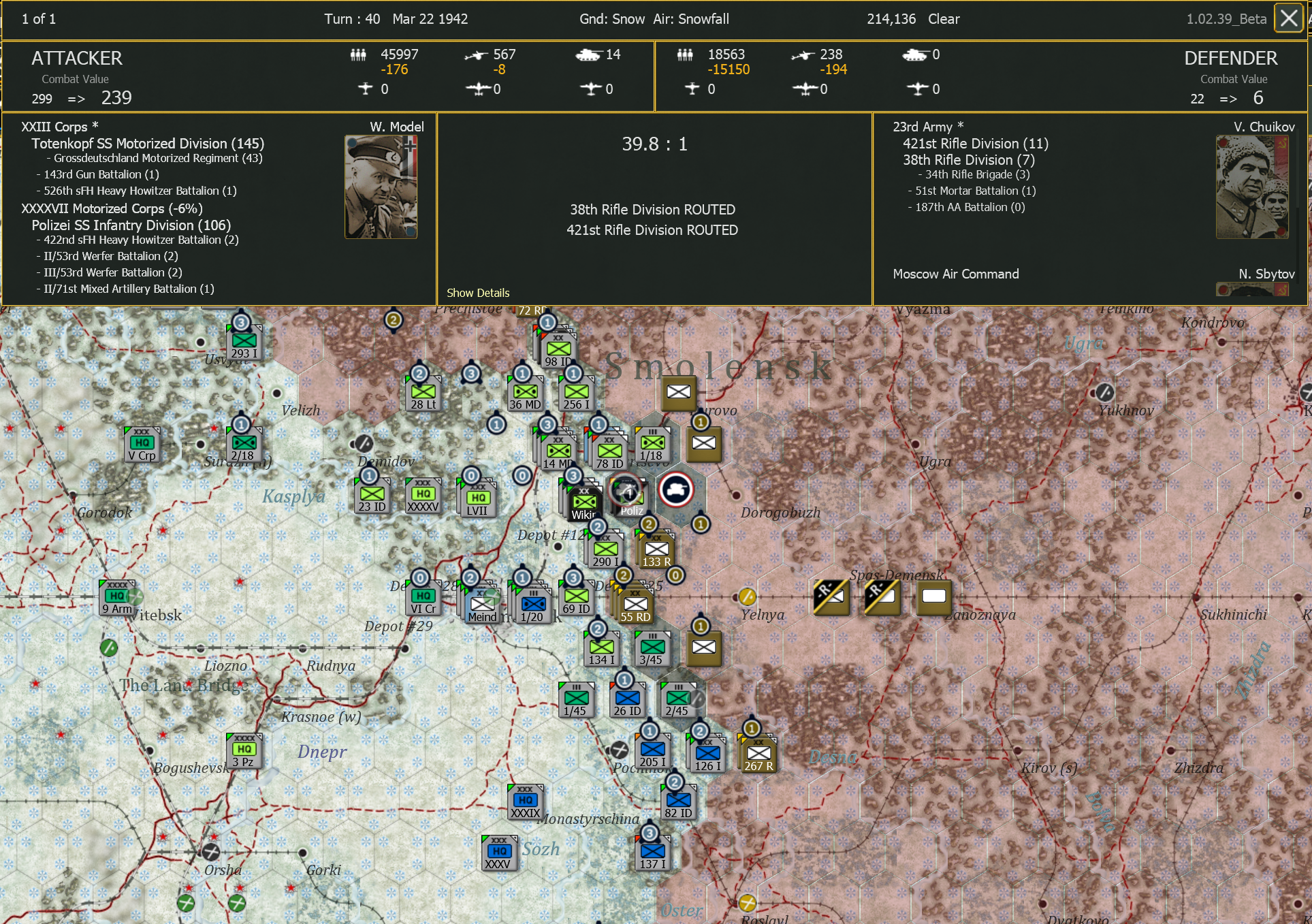Select the 82 ID unit counter

(x=679, y=802)
